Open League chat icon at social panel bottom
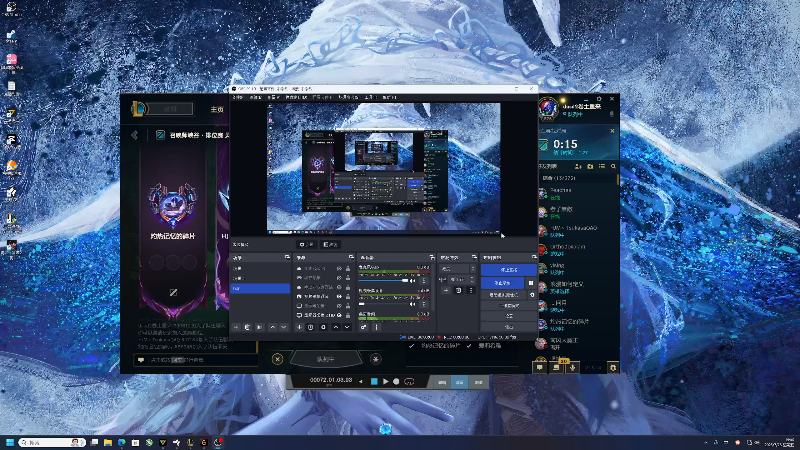Image resolution: width=800 pixels, height=450 pixels. (540, 367)
